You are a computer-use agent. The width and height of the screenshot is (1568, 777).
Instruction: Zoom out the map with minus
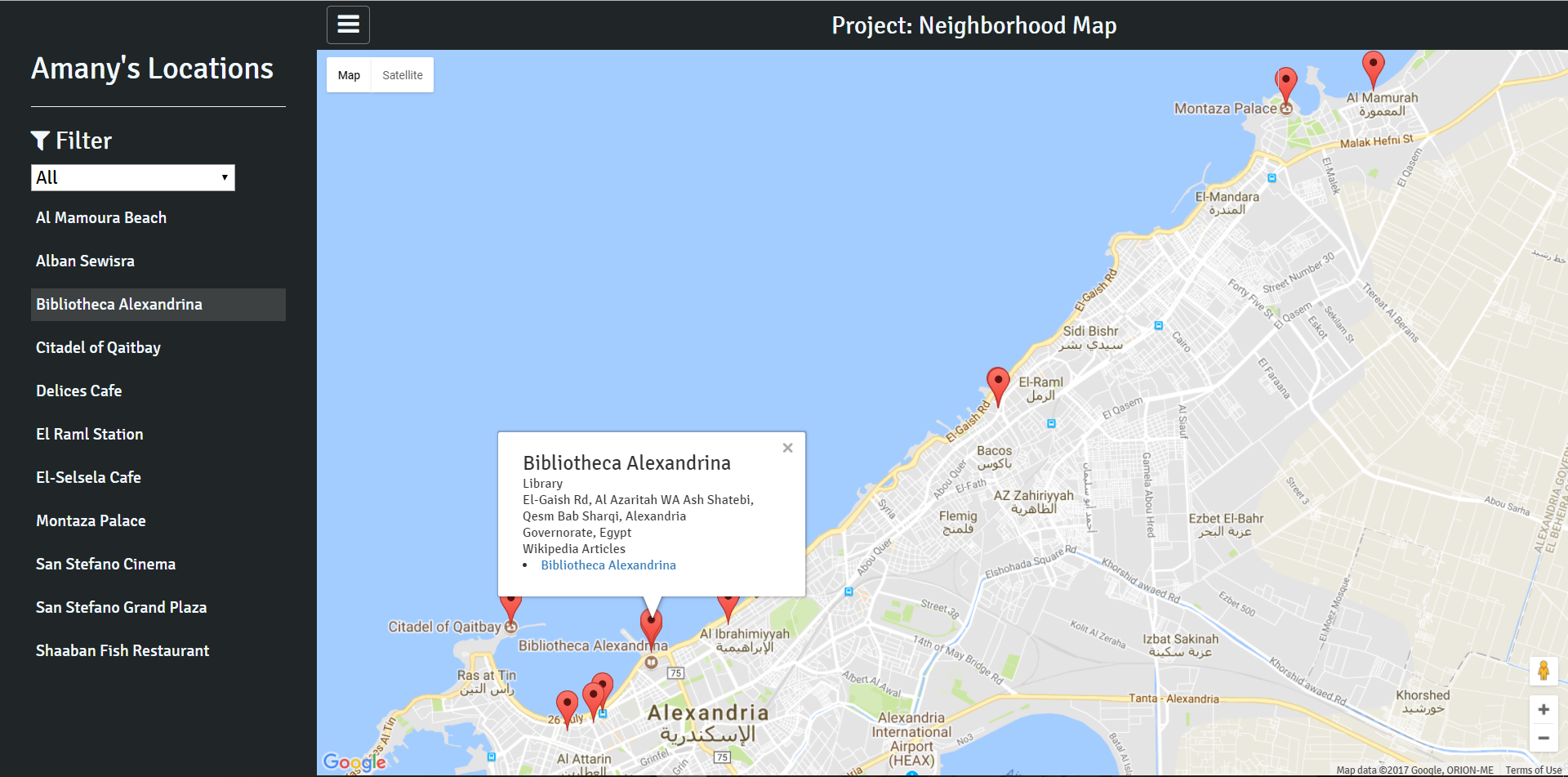coord(1543,738)
